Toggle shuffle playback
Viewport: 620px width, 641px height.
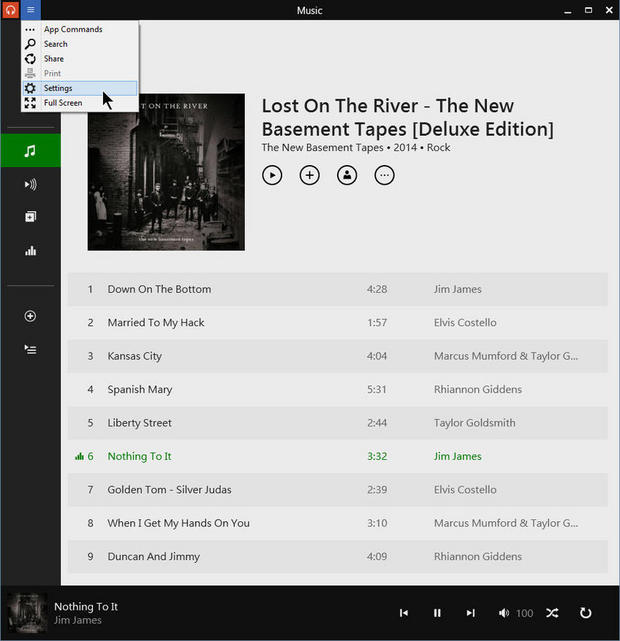coord(552,613)
